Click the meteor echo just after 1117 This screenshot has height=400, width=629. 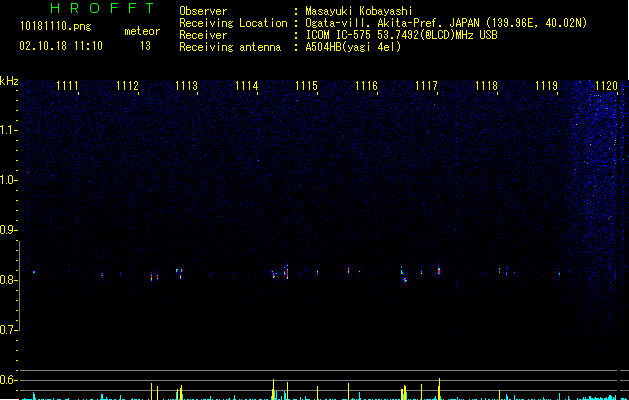click(x=439, y=270)
